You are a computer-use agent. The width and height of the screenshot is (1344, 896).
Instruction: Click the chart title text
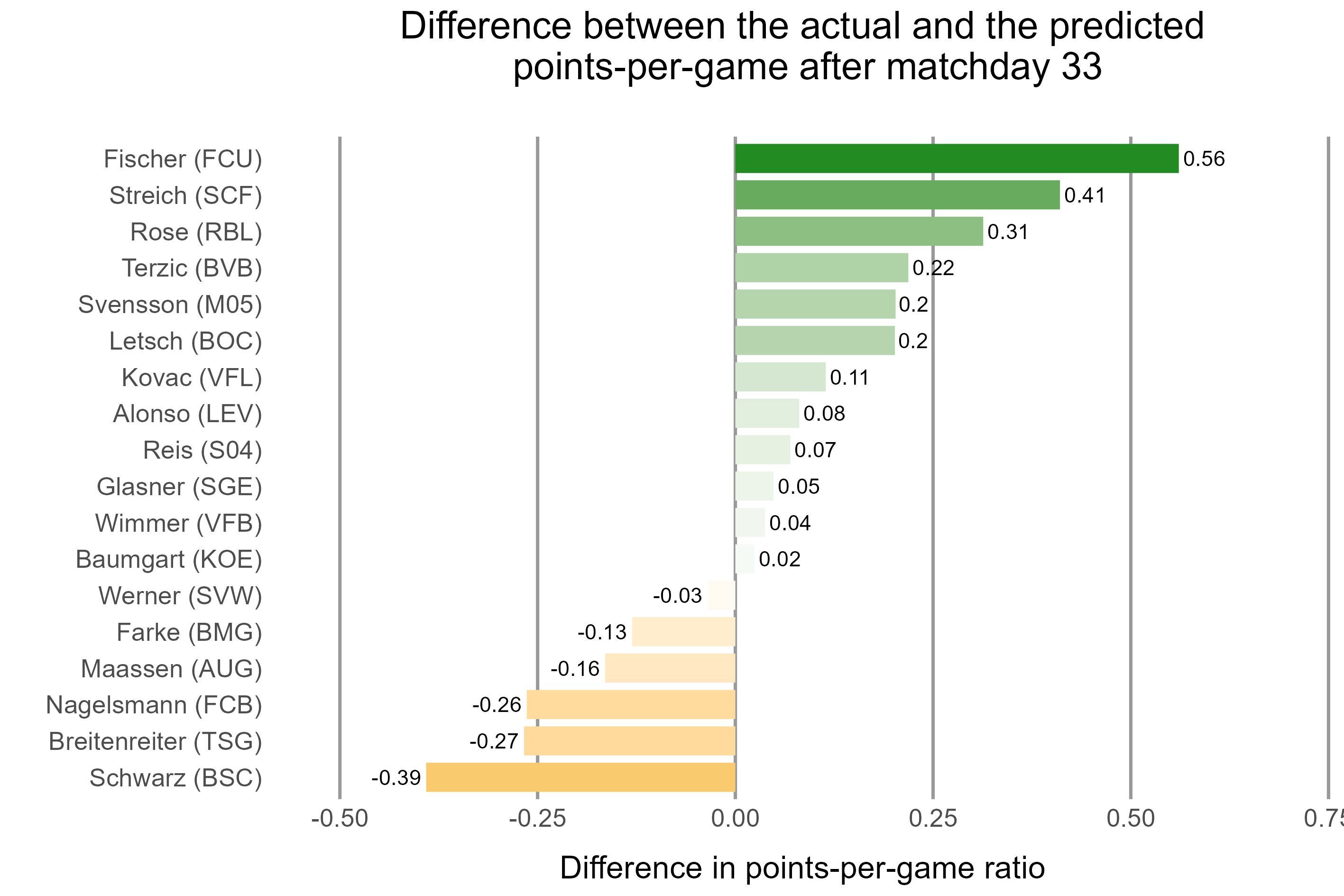coord(802,46)
